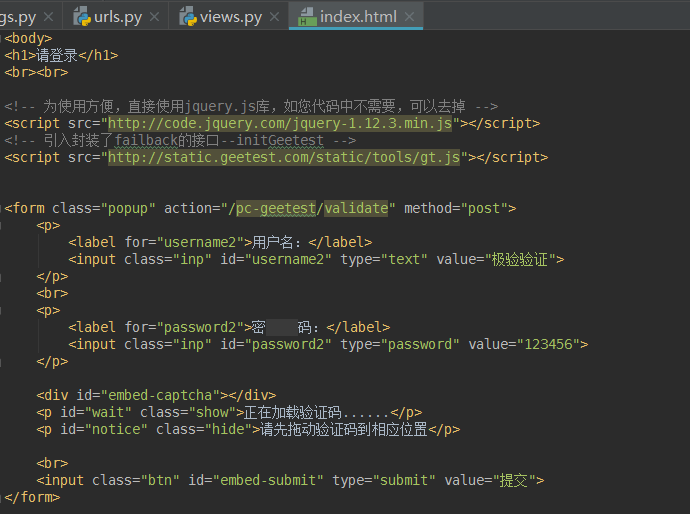Click the type="password" attribute
The width and height of the screenshot is (690, 514).
point(400,344)
